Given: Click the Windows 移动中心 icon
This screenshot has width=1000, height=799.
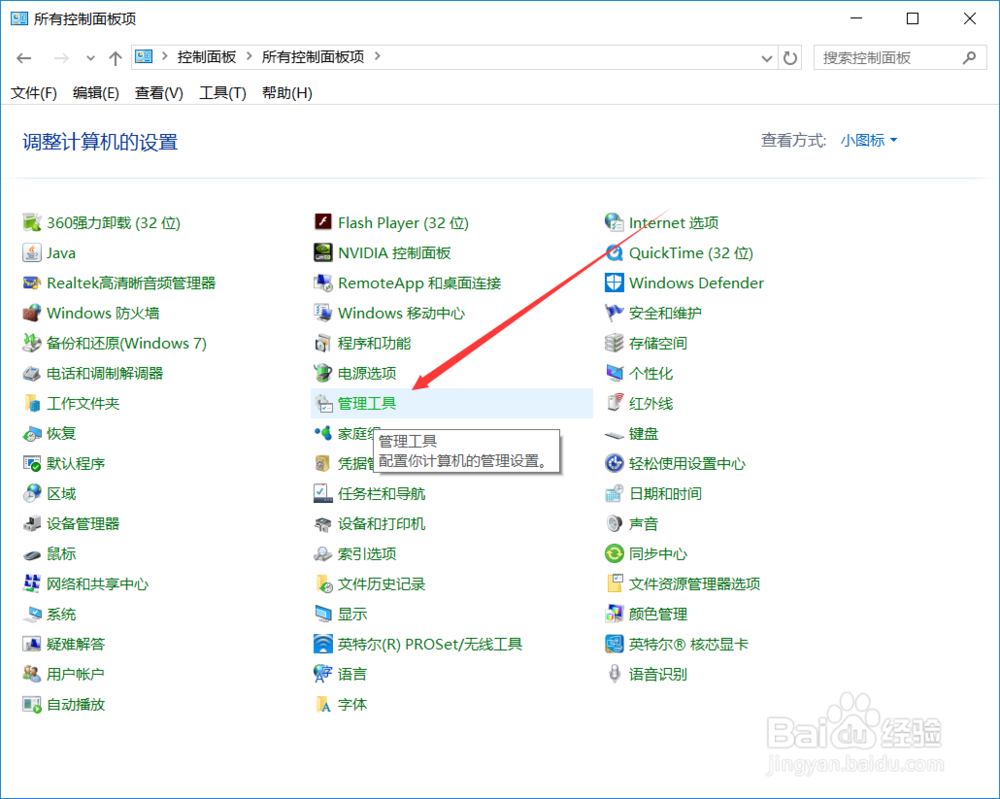Looking at the screenshot, I should point(323,313).
